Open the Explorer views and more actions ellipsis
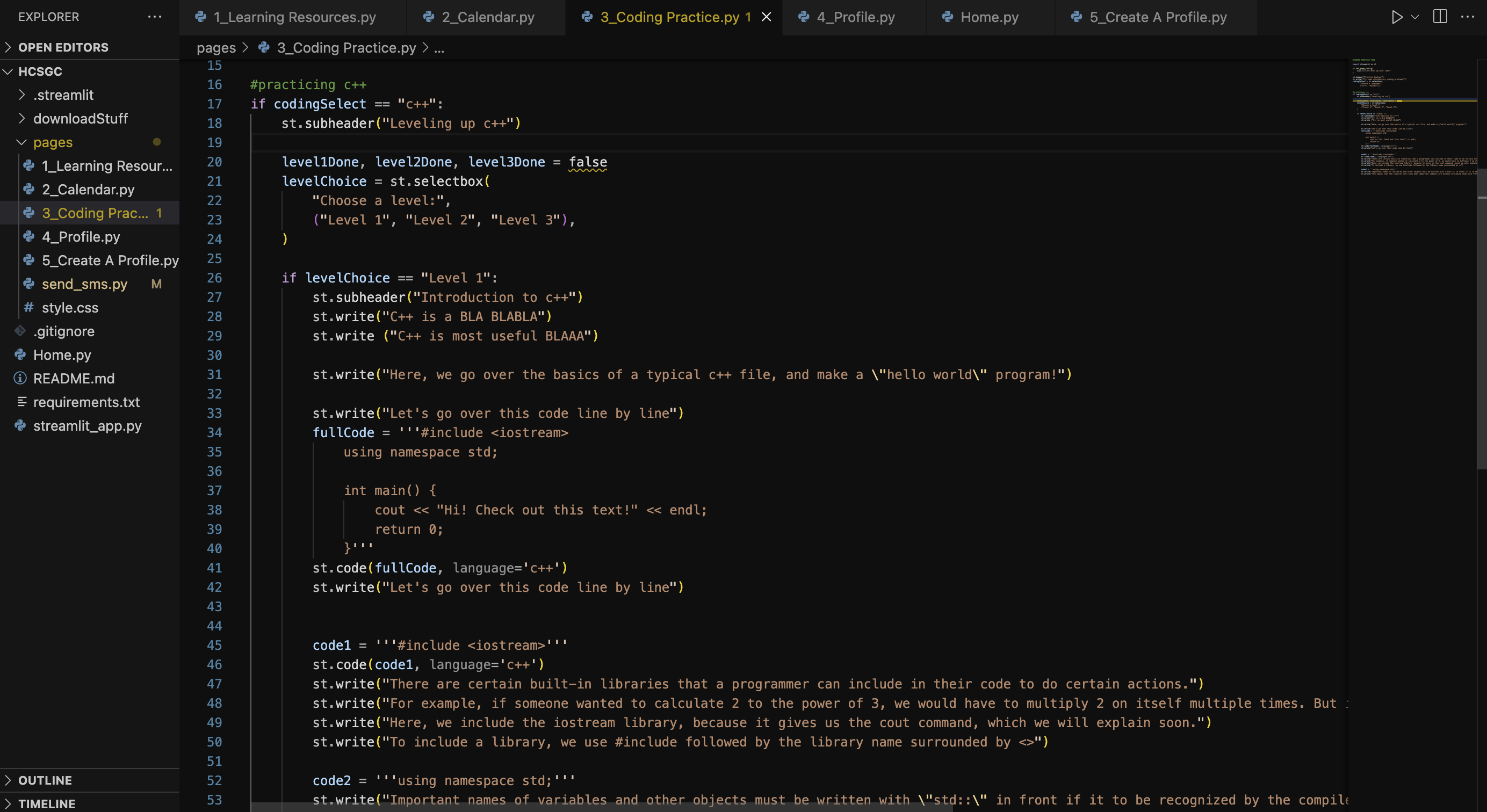Viewport: 1487px width, 812px height. pos(155,17)
